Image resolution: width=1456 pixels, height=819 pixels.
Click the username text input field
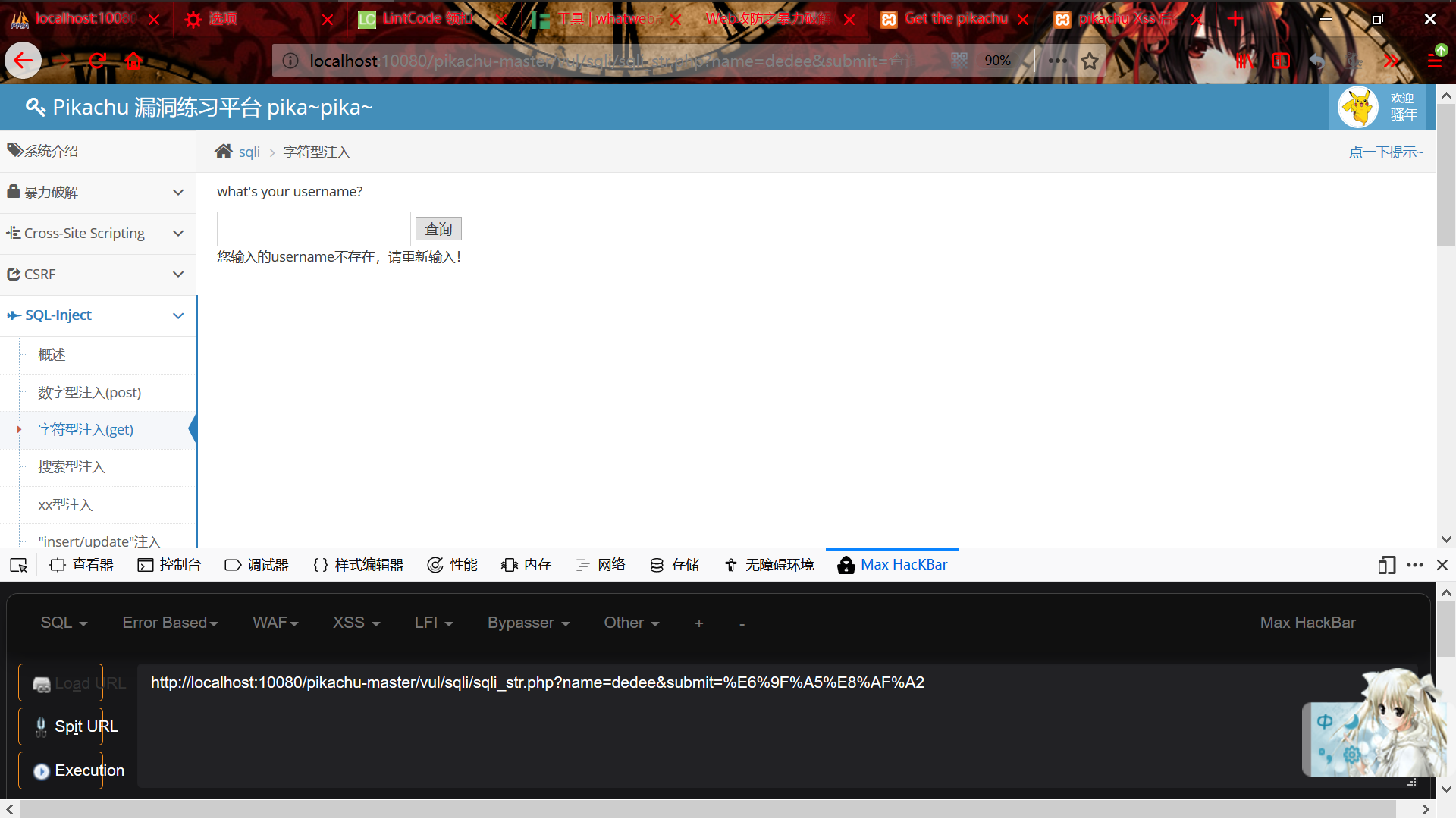313,229
